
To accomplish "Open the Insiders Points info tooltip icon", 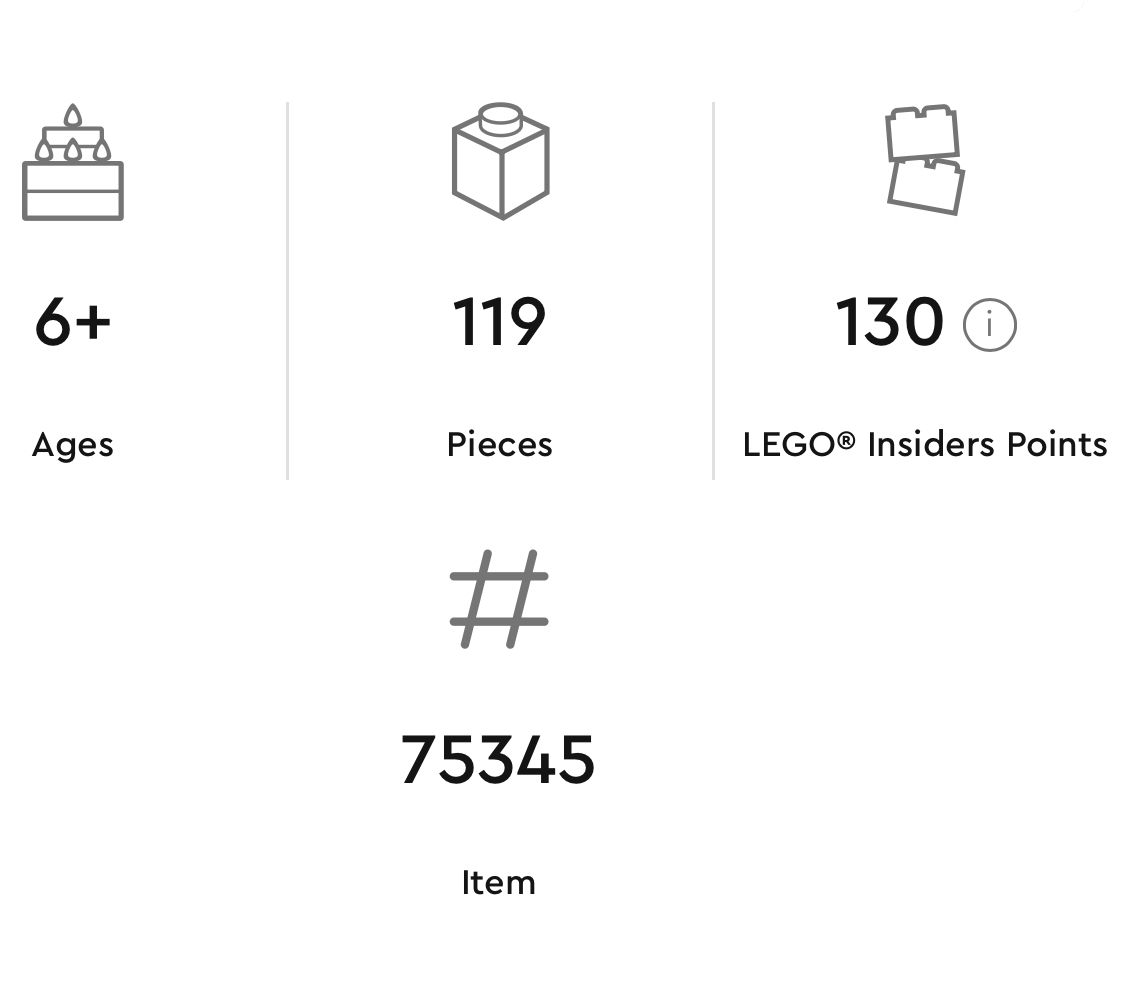I will (x=989, y=325).
